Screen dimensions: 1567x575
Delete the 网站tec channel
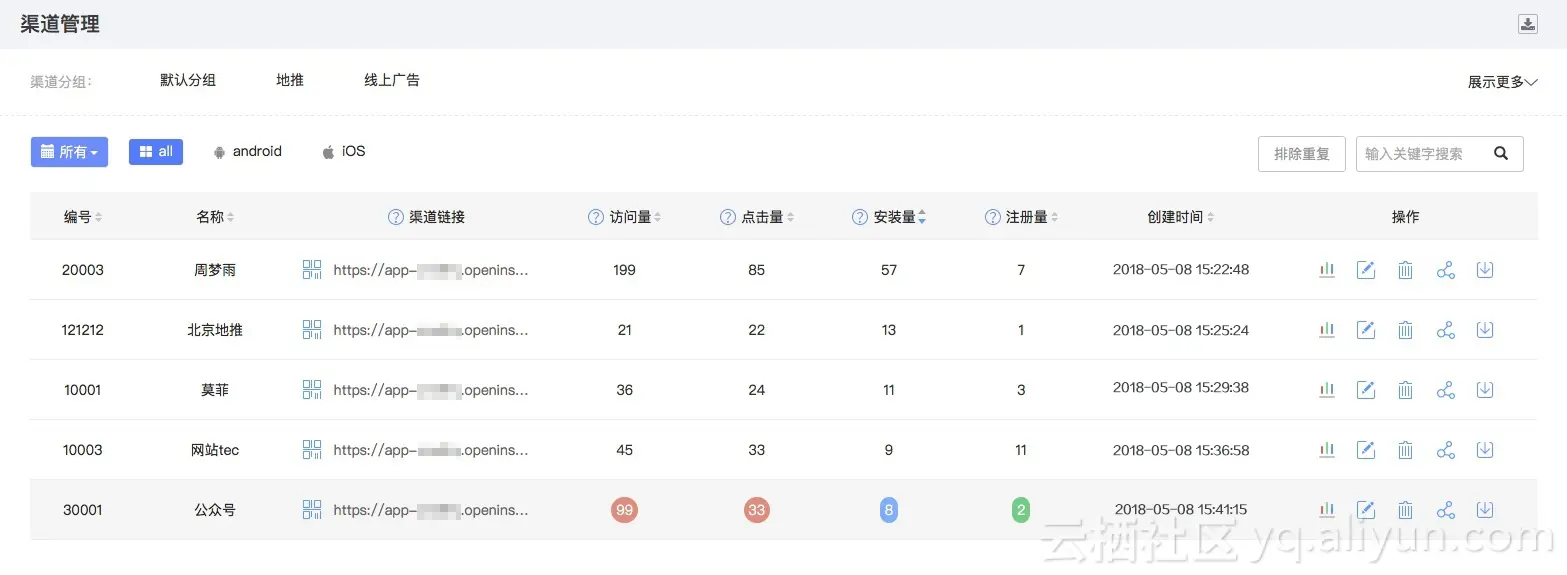(1405, 450)
